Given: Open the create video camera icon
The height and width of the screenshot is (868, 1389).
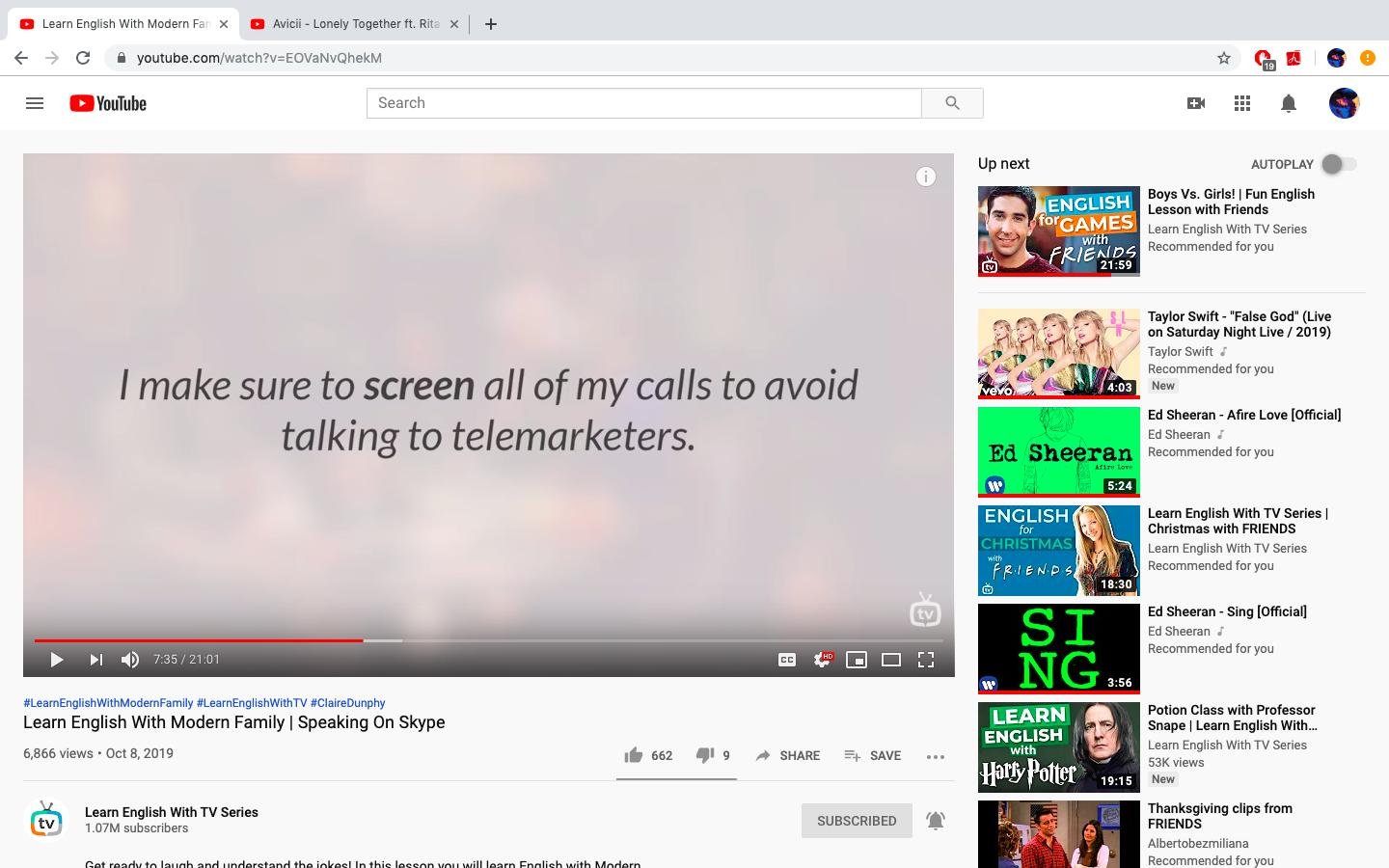Looking at the screenshot, I should click(1196, 103).
